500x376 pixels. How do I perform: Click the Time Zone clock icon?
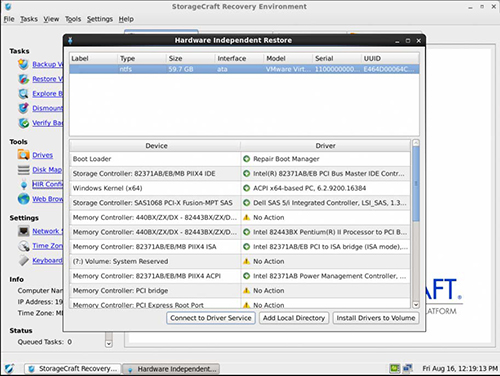[23, 246]
